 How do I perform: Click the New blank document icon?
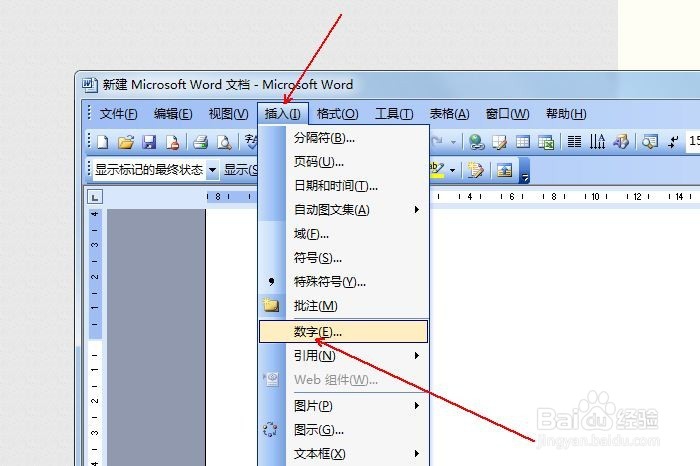pos(103,142)
